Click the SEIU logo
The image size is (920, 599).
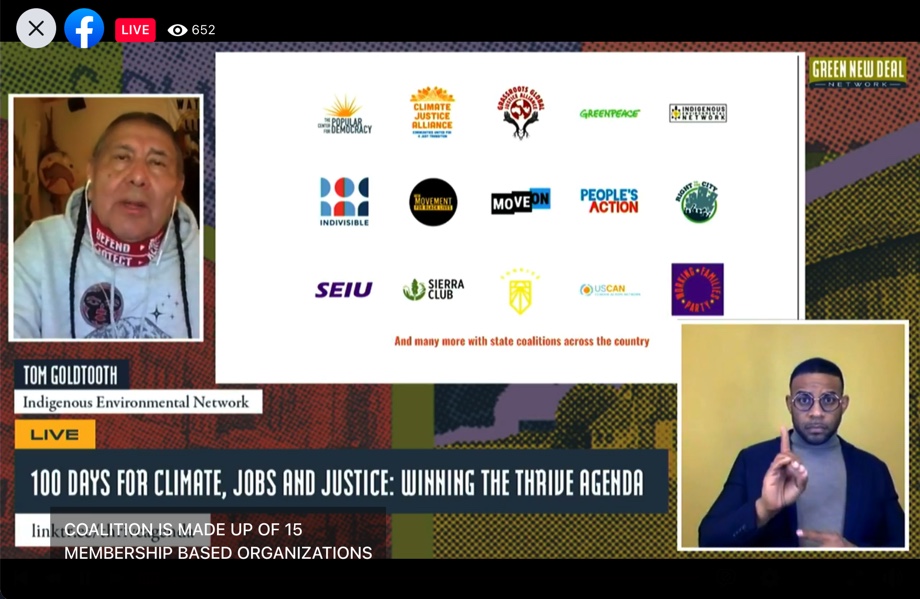pyautogui.click(x=344, y=290)
